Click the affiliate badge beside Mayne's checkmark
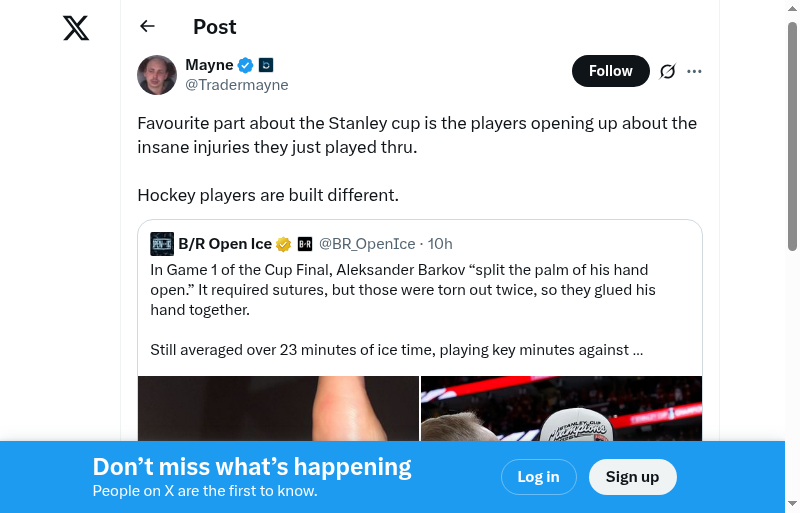 pos(266,65)
